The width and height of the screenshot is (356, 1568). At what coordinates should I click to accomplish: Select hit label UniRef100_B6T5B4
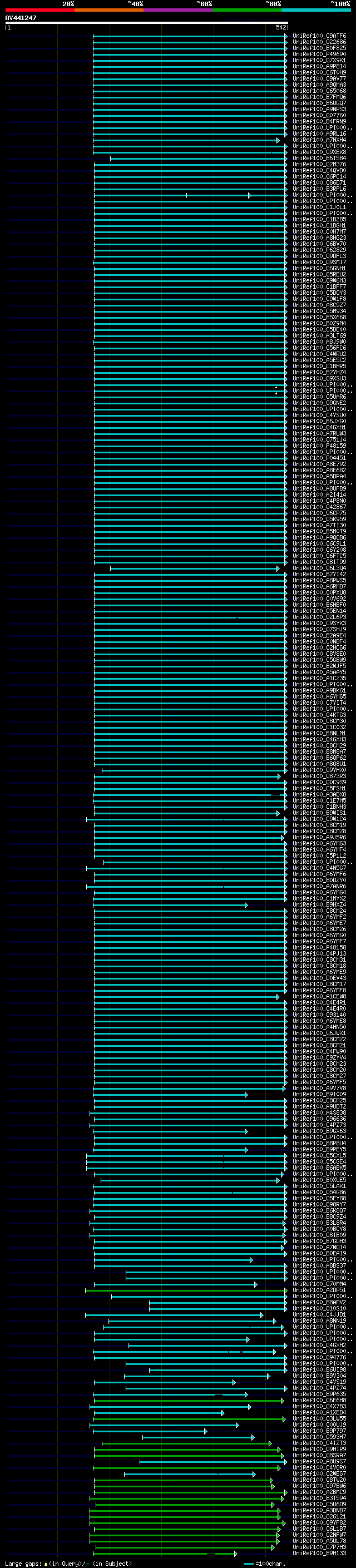tap(319, 159)
